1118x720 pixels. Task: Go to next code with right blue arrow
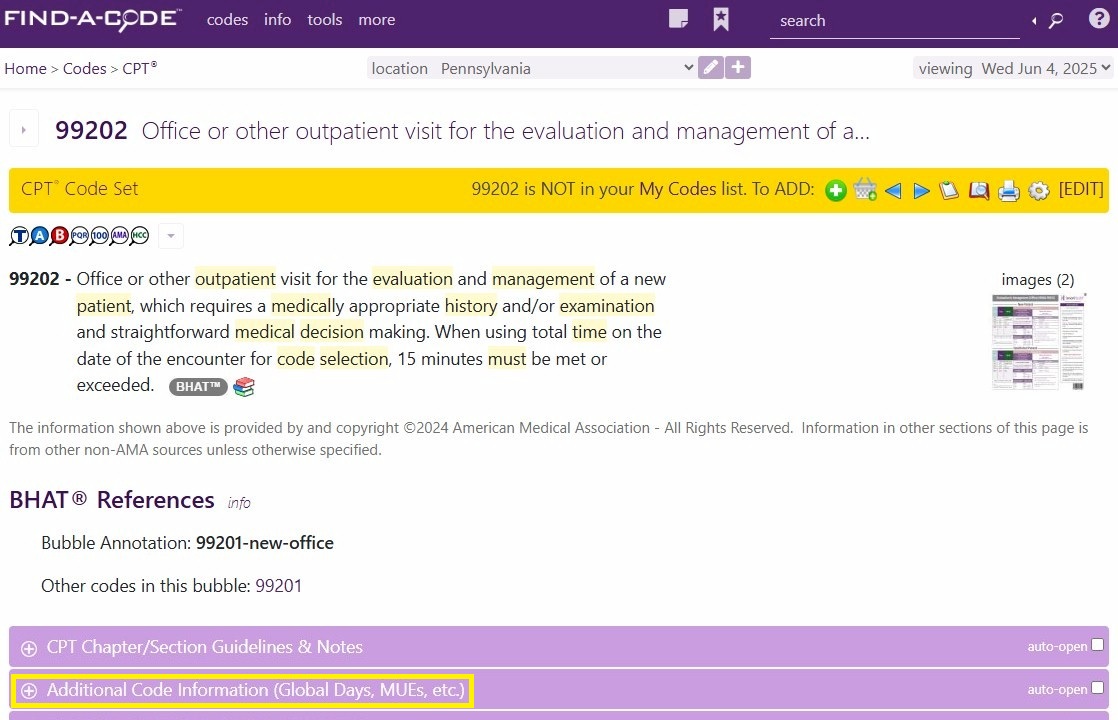click(921, 190)
